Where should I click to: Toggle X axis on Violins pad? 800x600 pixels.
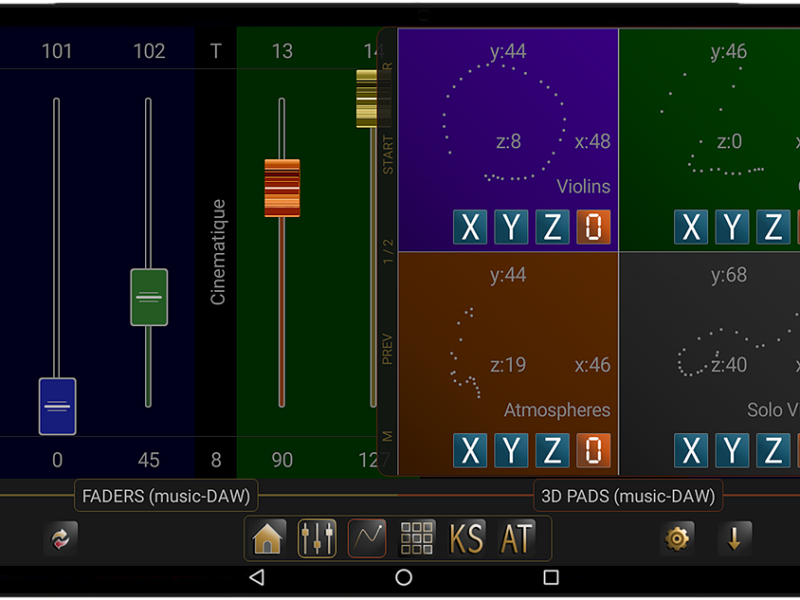tap(470, 227)
